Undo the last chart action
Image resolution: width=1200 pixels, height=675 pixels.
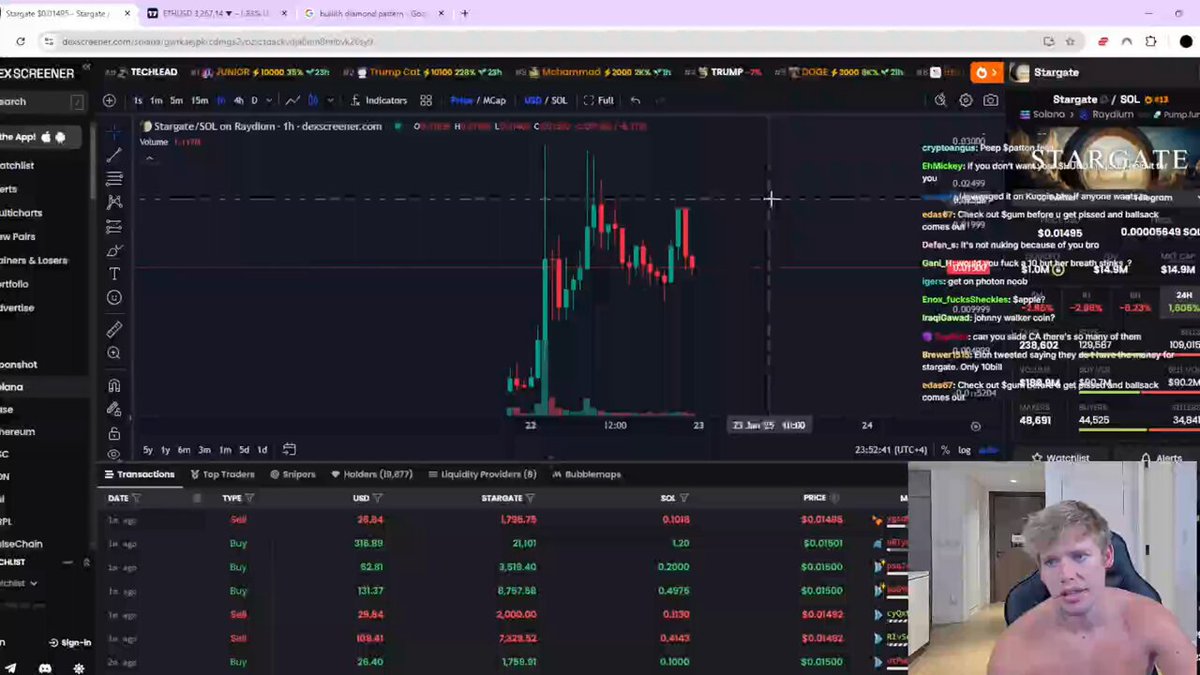tap(635, 100)
